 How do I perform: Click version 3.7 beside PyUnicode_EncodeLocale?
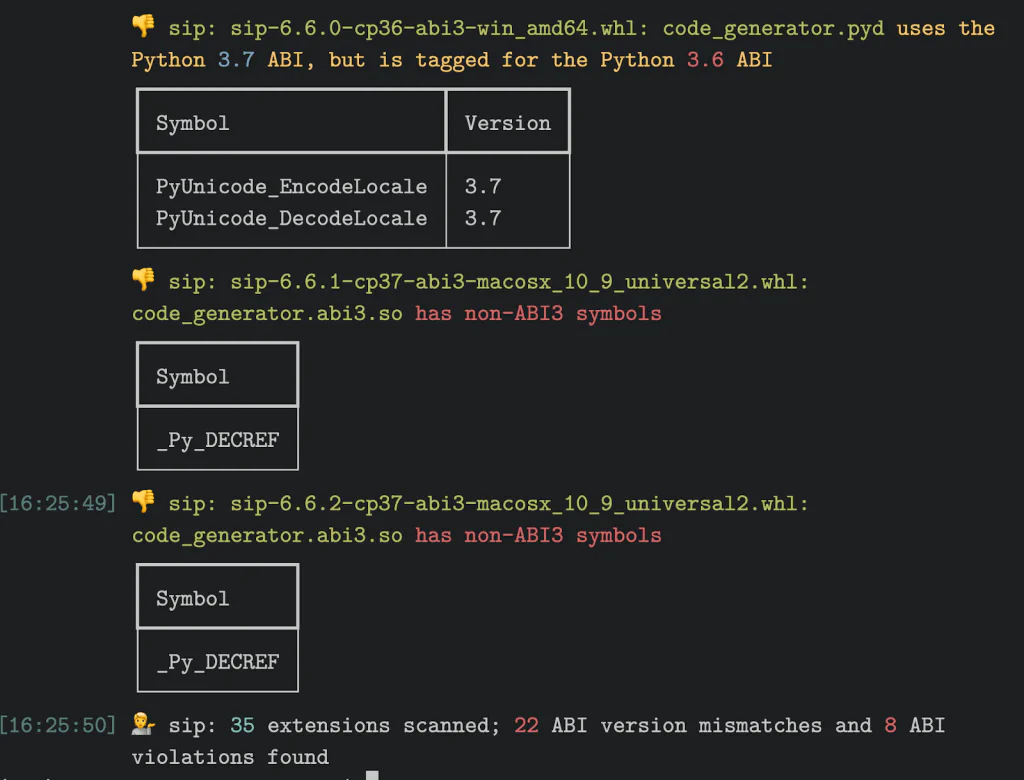point(483,187)
